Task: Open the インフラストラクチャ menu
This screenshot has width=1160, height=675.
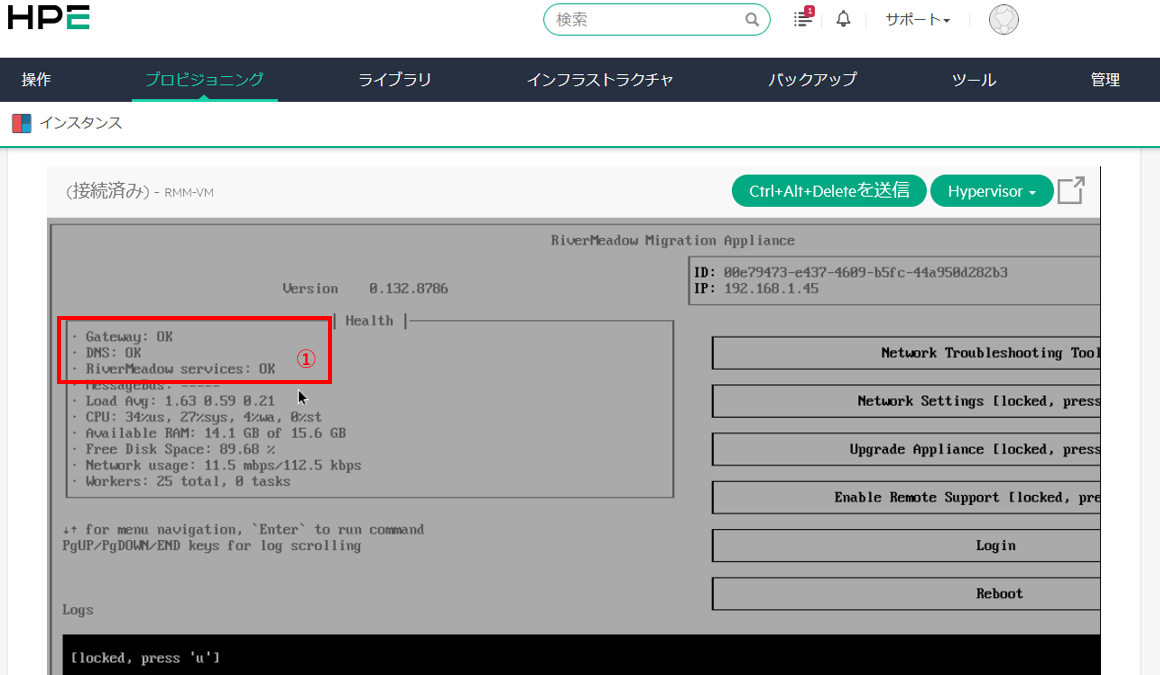Action: pyautogui.click(x=600, y=79)
